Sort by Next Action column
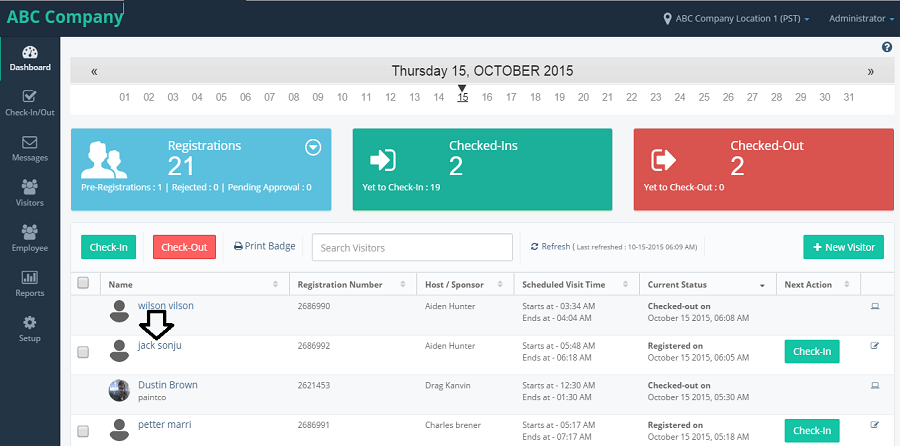900x446 pixels. pyautogui.click(x=818, y=284)
